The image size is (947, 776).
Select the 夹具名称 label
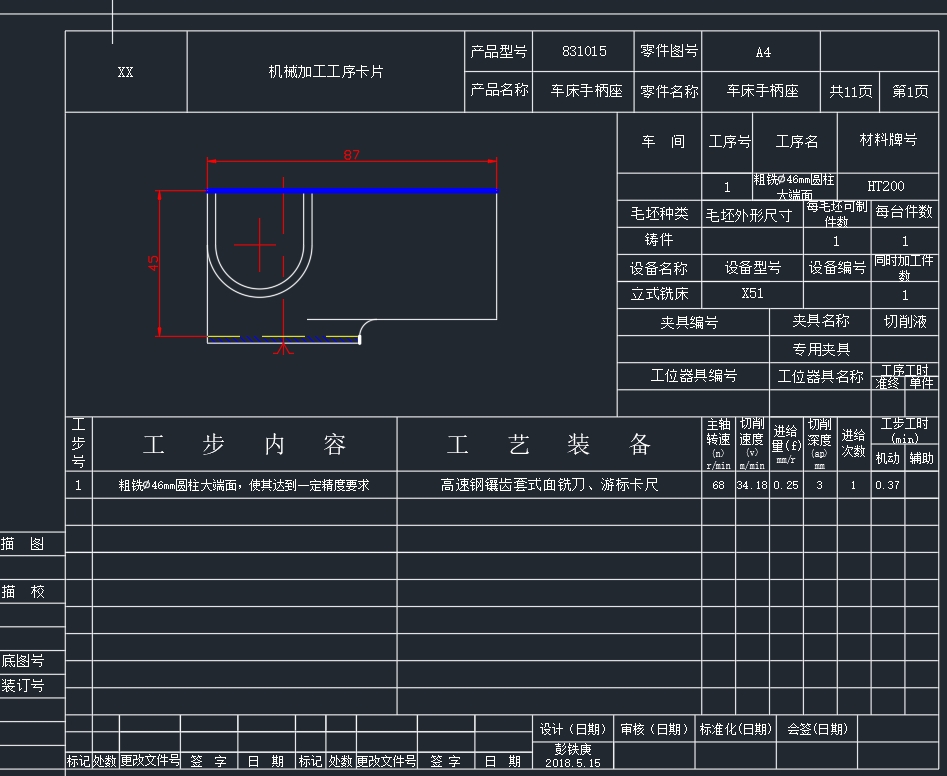coord(821,321)
